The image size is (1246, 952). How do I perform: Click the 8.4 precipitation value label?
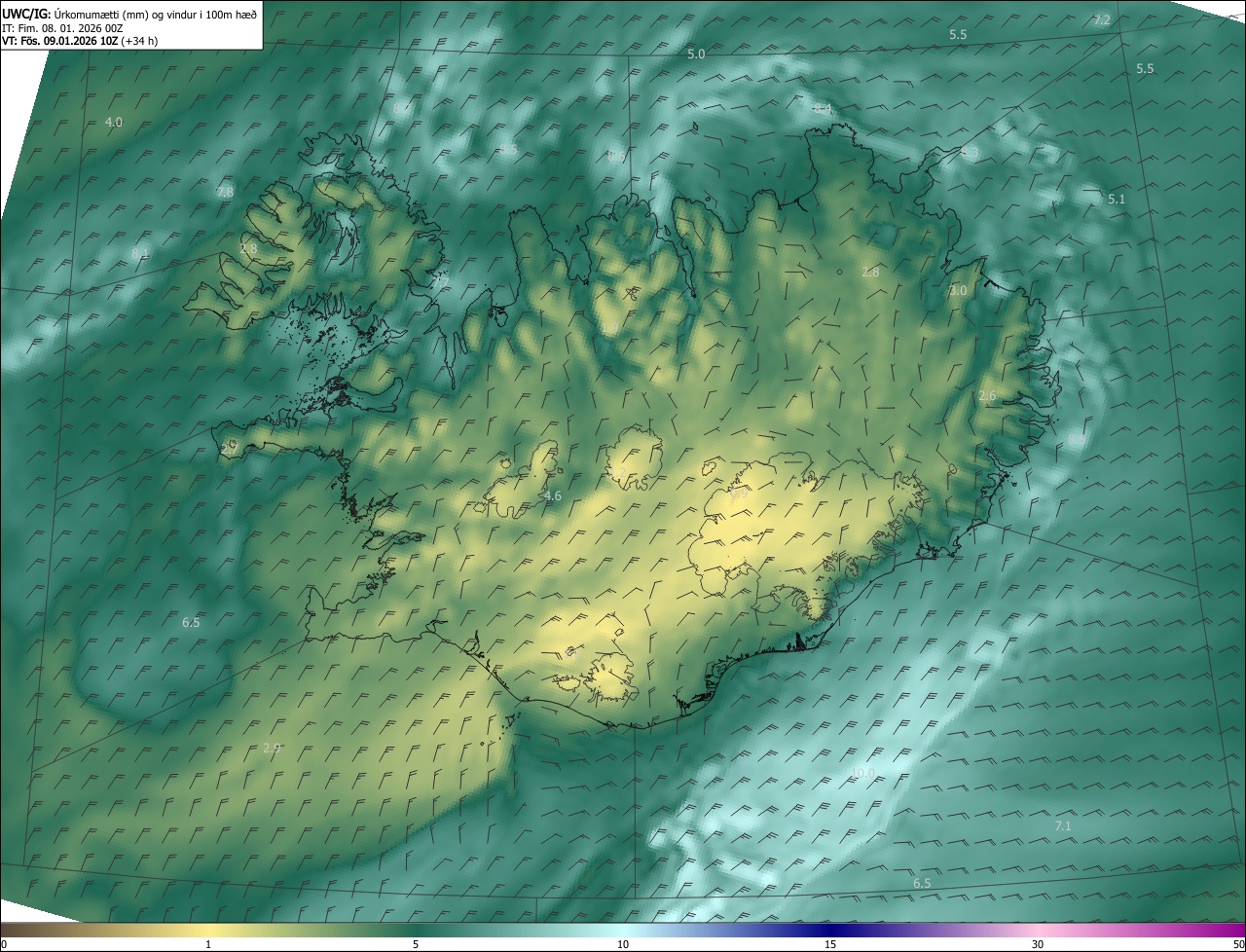click(823, 109)
